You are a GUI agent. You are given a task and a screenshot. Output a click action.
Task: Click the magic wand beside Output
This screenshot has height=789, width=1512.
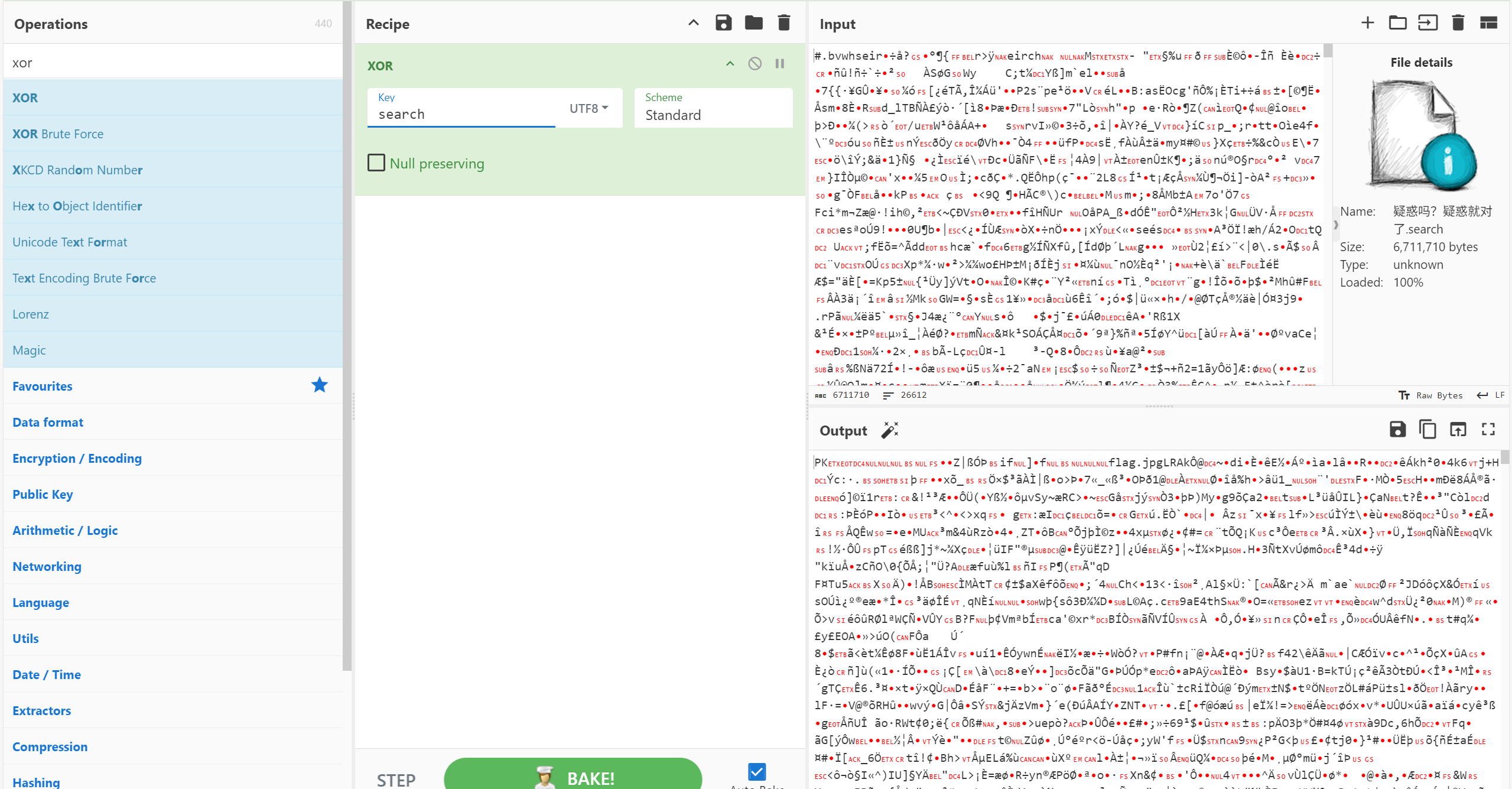click(x=890, y=430)
